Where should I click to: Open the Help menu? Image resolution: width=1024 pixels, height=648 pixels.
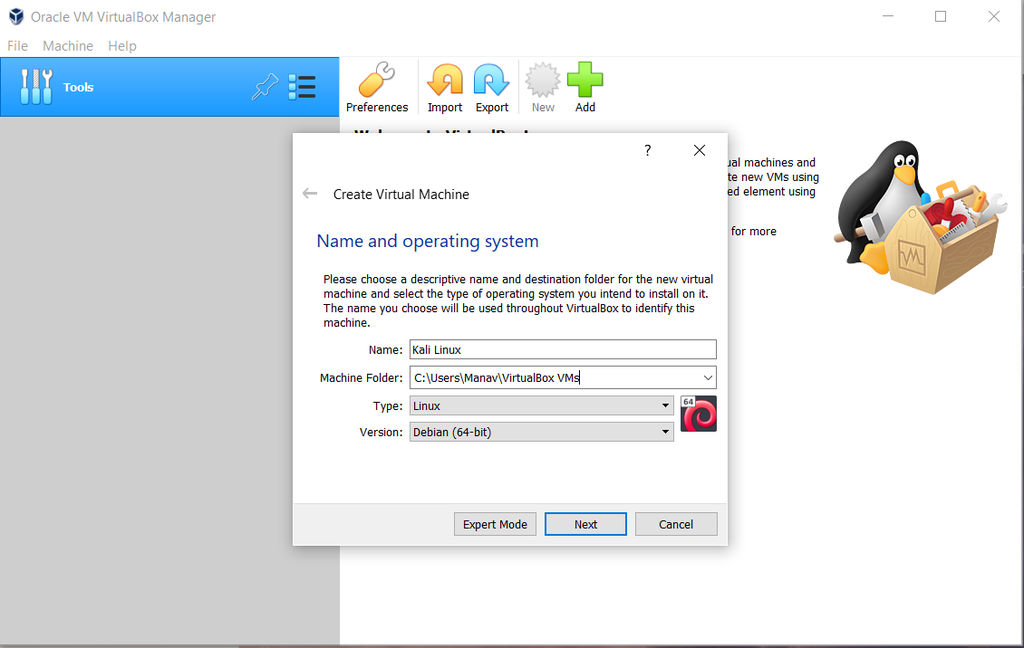(x=122, y=46)
